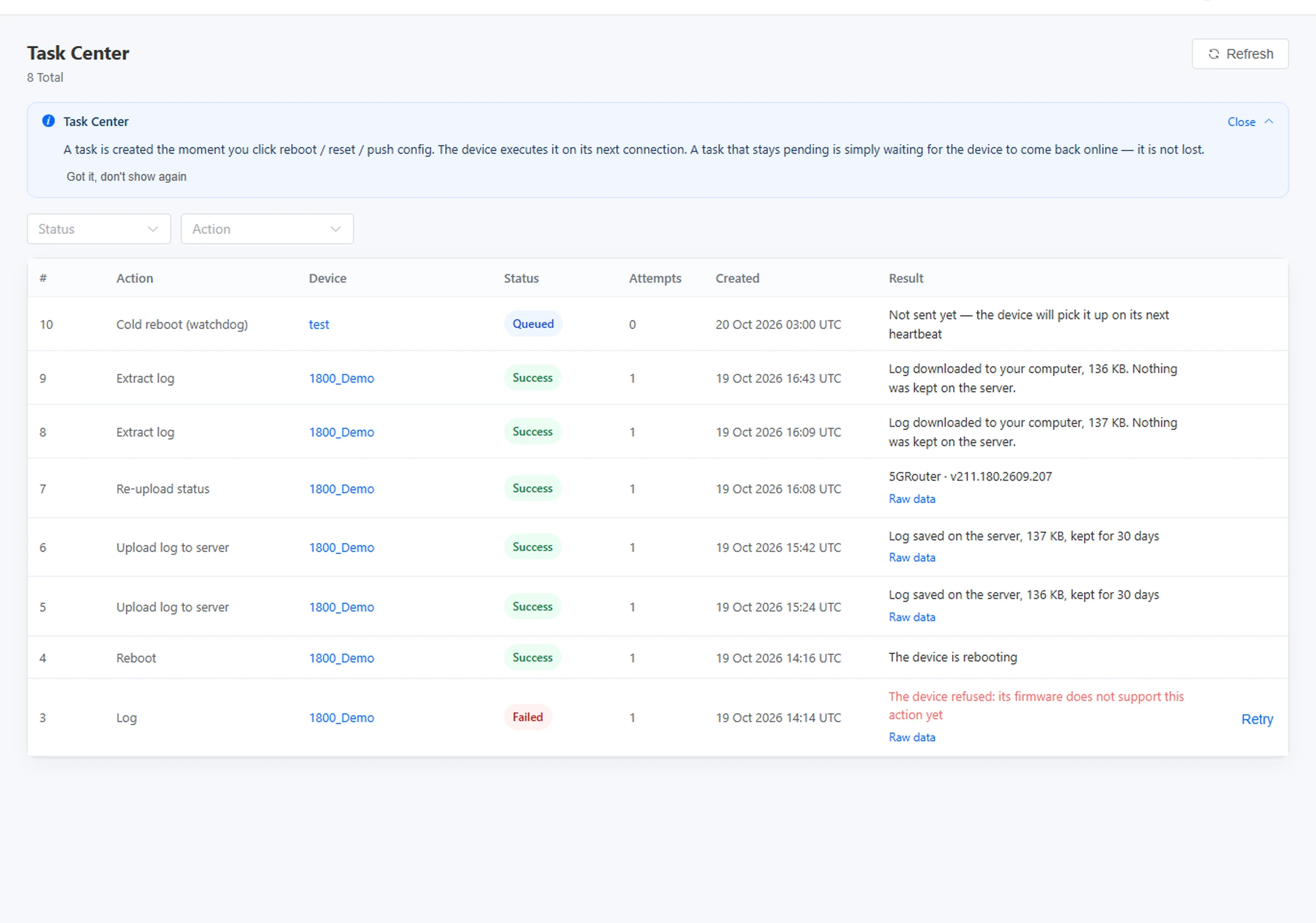The image size is (1316, 923).
Task: Open the 'test' device link
Action: click(x=319, y=324)
